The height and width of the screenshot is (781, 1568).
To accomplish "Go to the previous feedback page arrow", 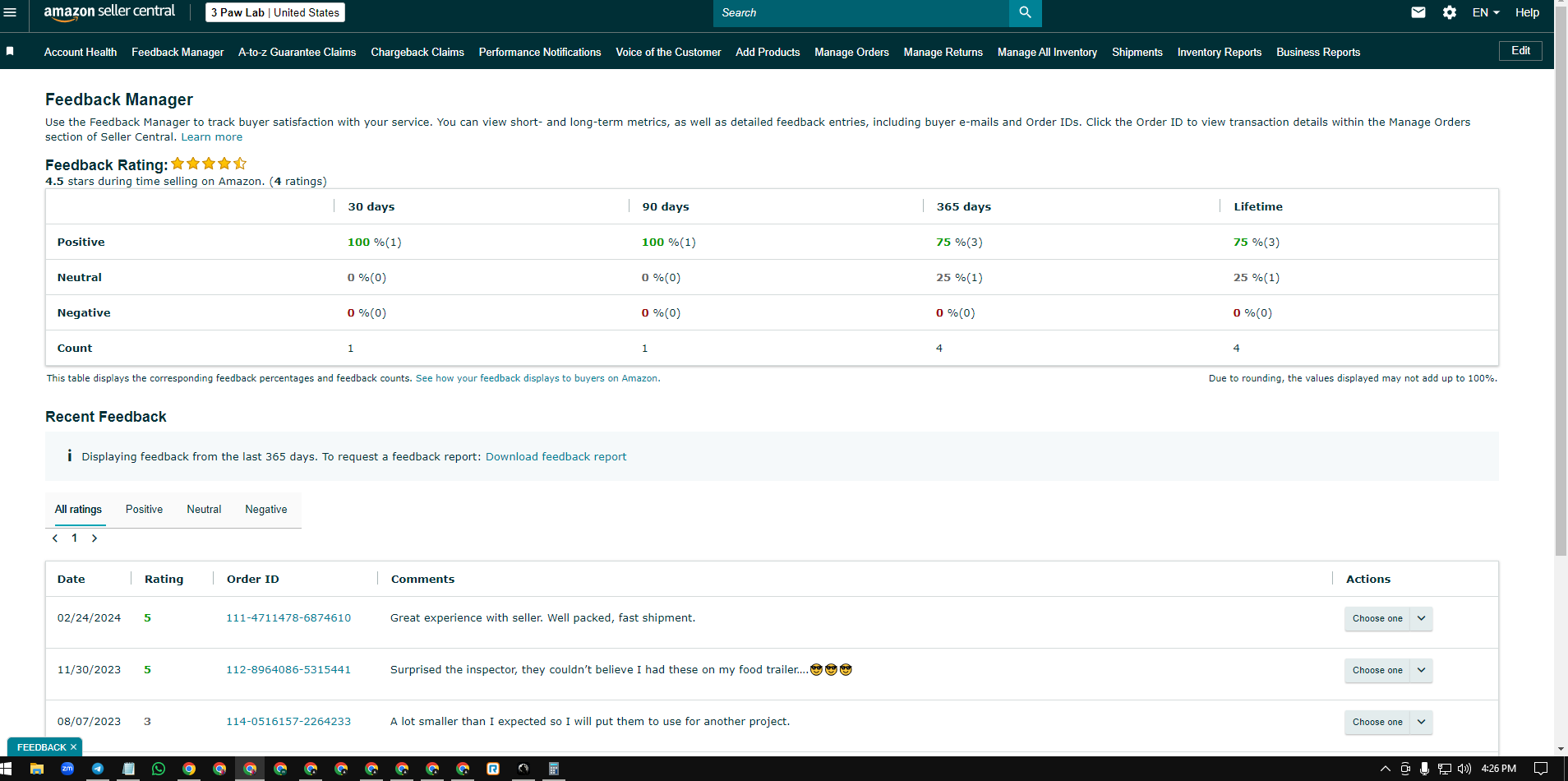I will click(x=55, y=538).
